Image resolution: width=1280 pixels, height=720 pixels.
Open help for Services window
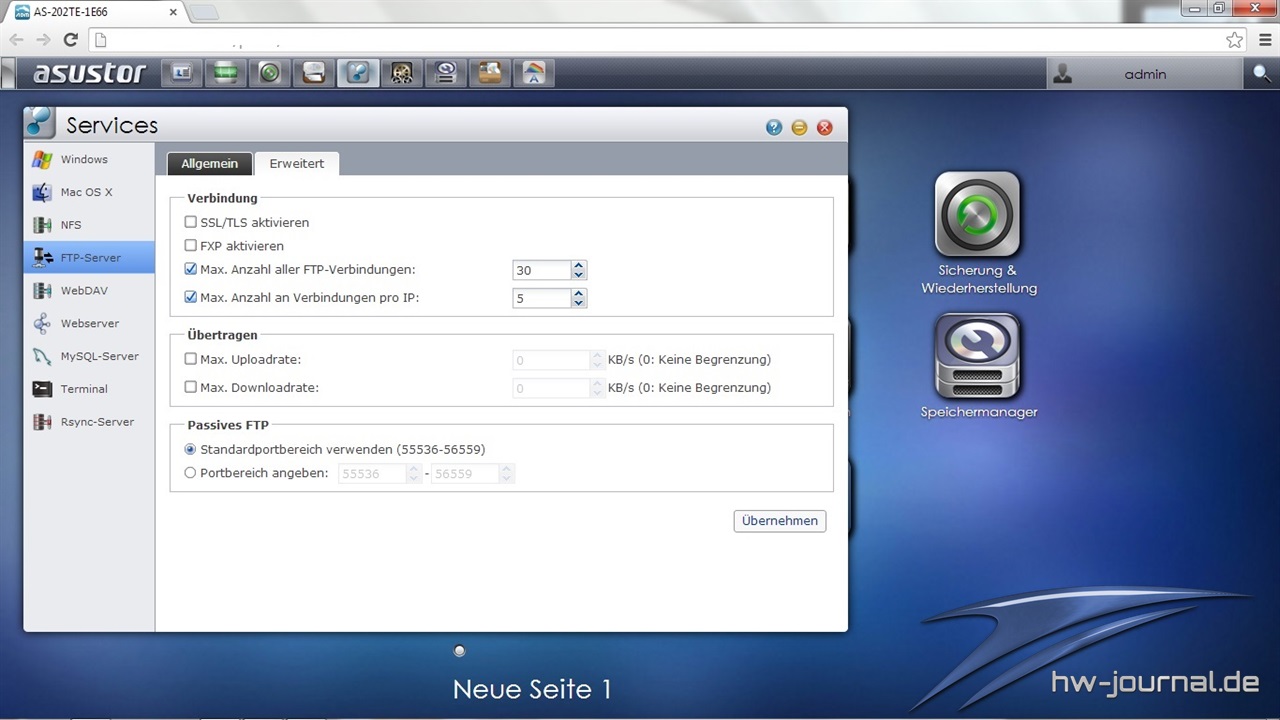pos(774,127)
